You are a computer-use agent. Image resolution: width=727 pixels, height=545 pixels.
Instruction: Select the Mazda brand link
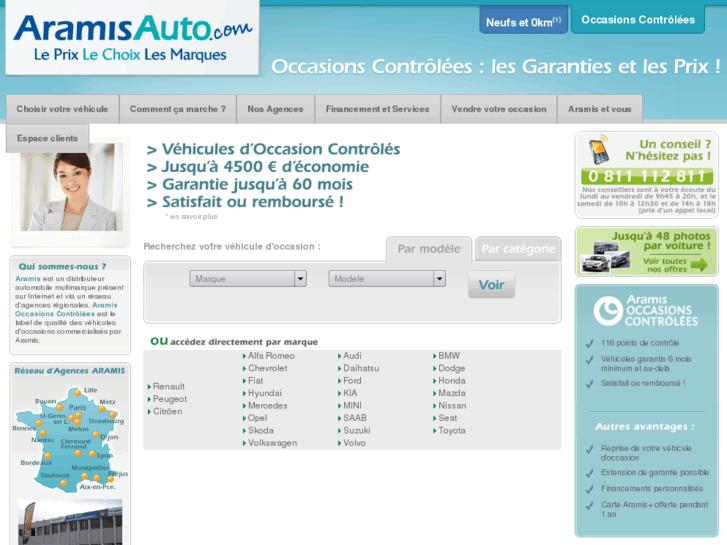(452, 393)
